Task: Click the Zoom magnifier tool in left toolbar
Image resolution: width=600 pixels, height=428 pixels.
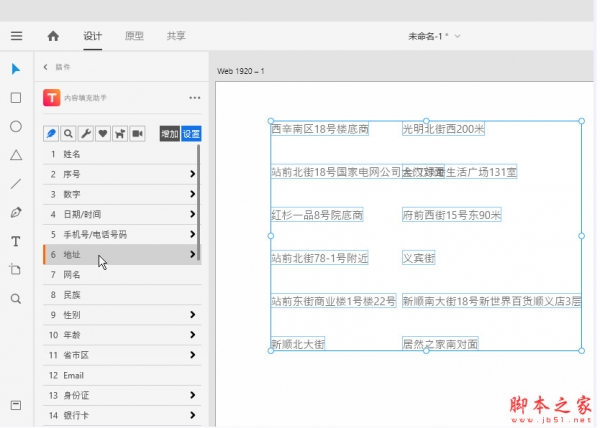Action: click(15, 298)
